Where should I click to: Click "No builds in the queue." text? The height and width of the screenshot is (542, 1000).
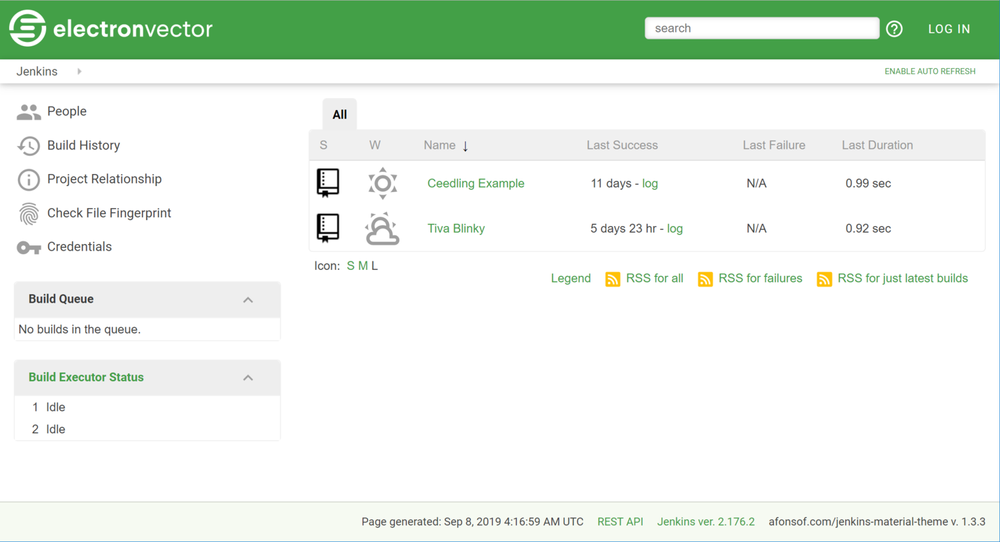click(80, 330)
